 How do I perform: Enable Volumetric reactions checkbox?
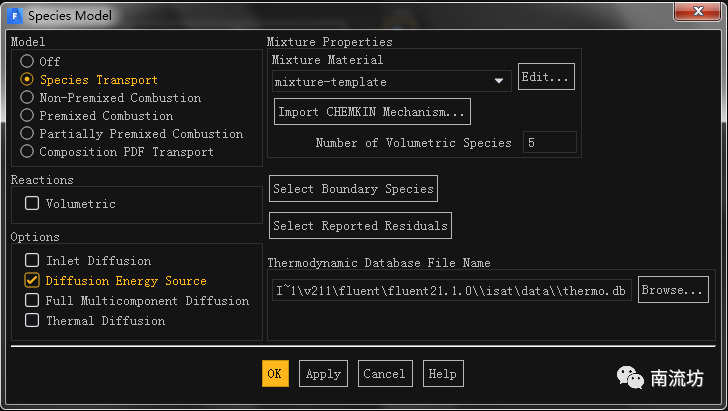[x=32, y=204]
